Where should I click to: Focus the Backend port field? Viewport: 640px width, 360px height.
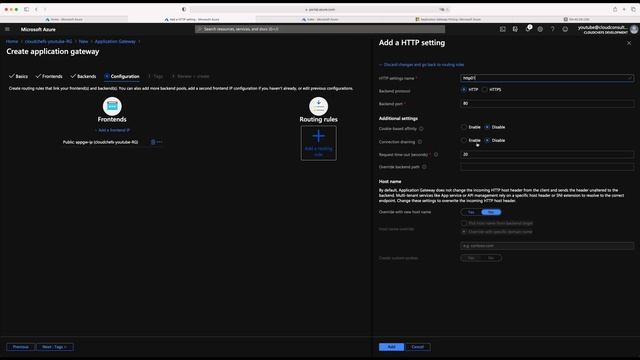point(547,104)
